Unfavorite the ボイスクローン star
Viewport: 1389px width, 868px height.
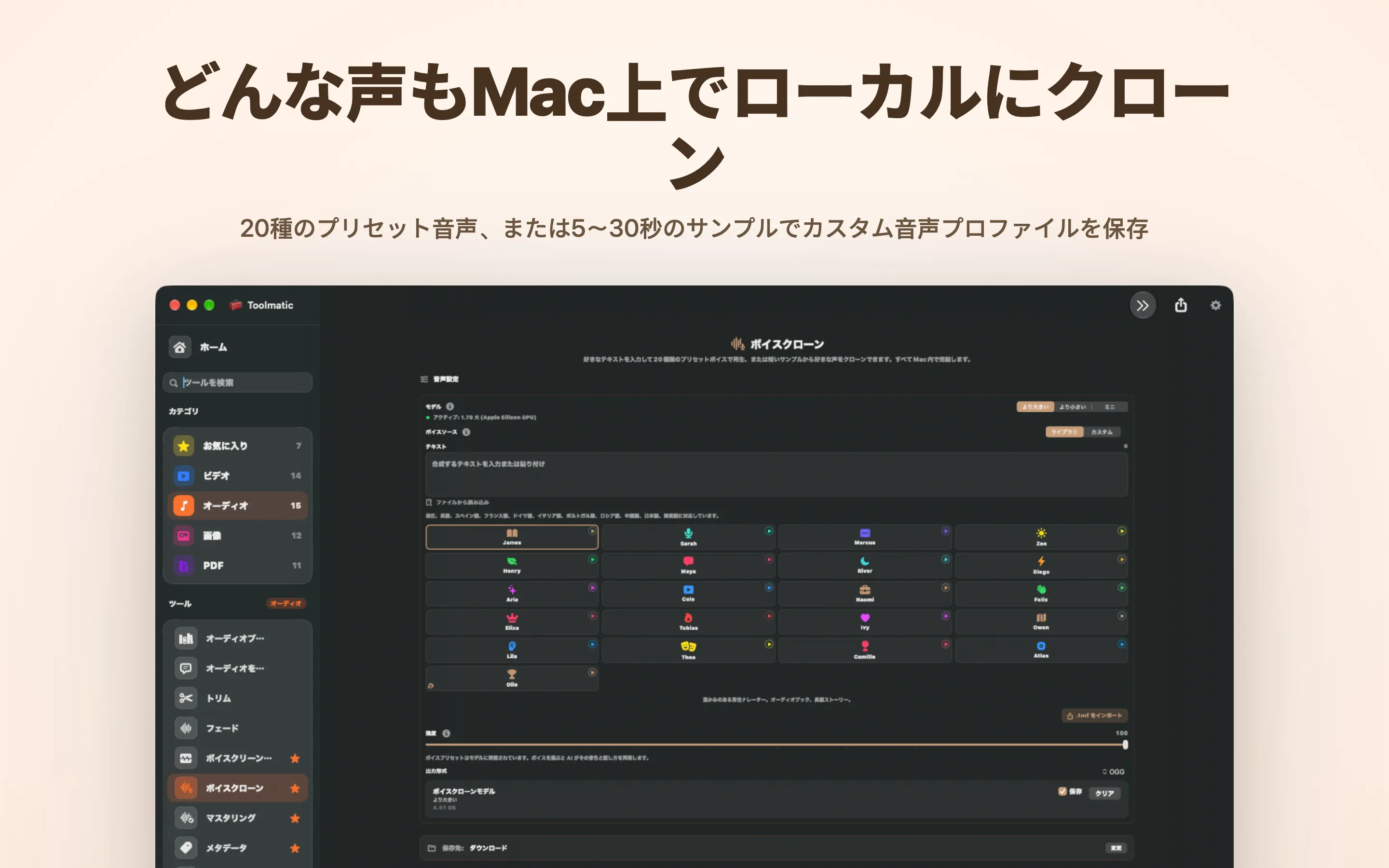pos(295,788)
